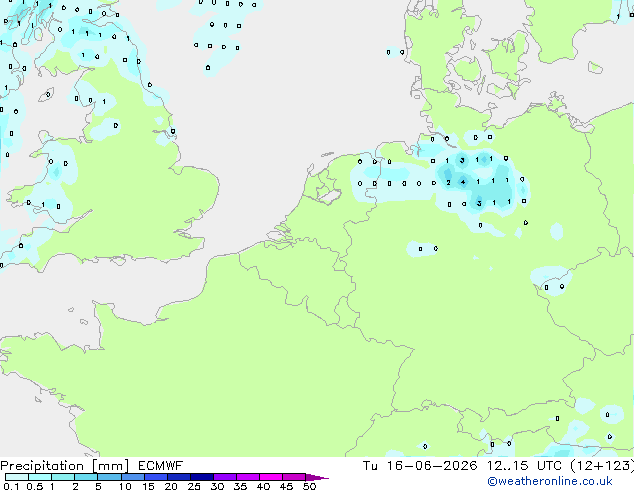Screen dimensions: 634x490
Task: Click the legend label "0.1"
Action: [x=11, y=486]
